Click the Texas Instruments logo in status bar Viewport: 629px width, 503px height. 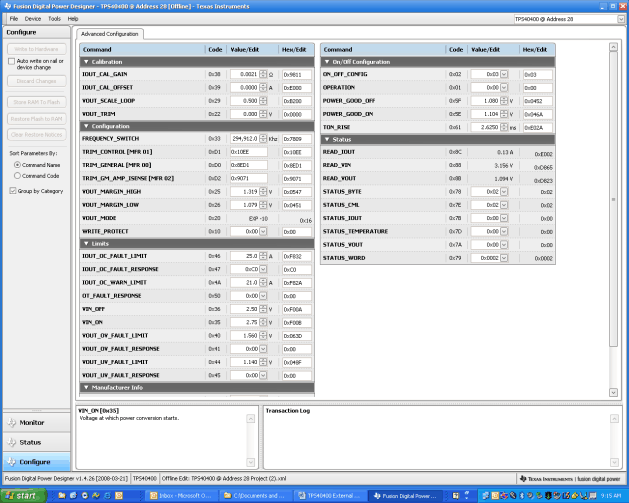coord(523,479)
